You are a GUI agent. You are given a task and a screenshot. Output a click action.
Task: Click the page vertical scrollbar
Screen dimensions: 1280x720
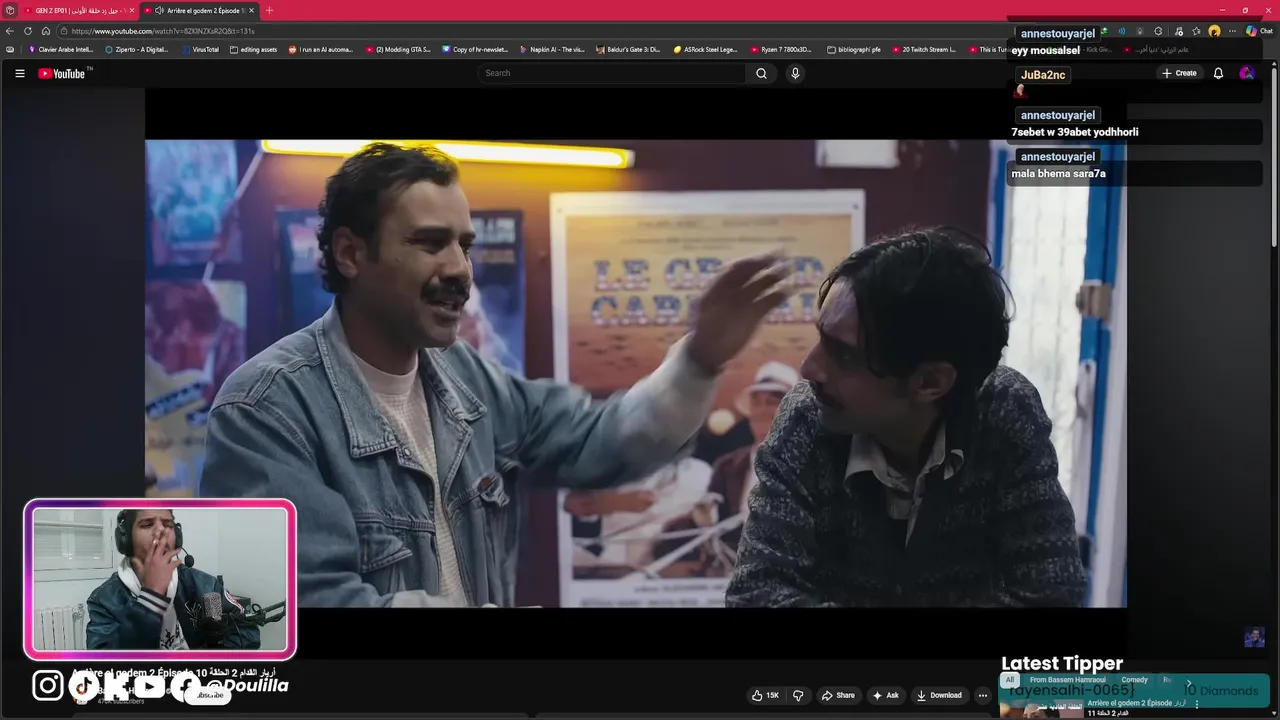point(1274,155)
